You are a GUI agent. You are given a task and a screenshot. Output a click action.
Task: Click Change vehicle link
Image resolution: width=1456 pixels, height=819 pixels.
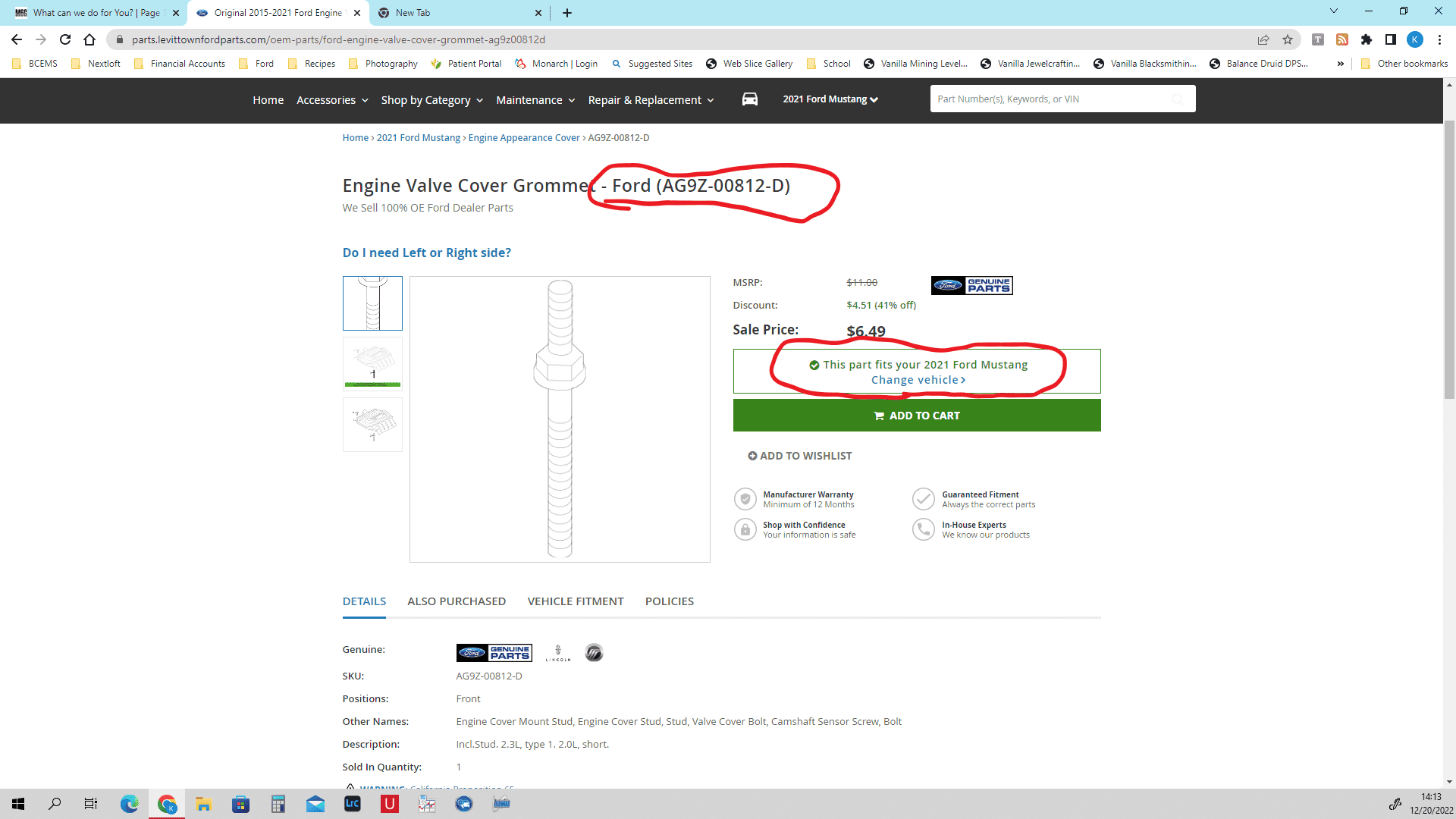click(x=918, y=380)
